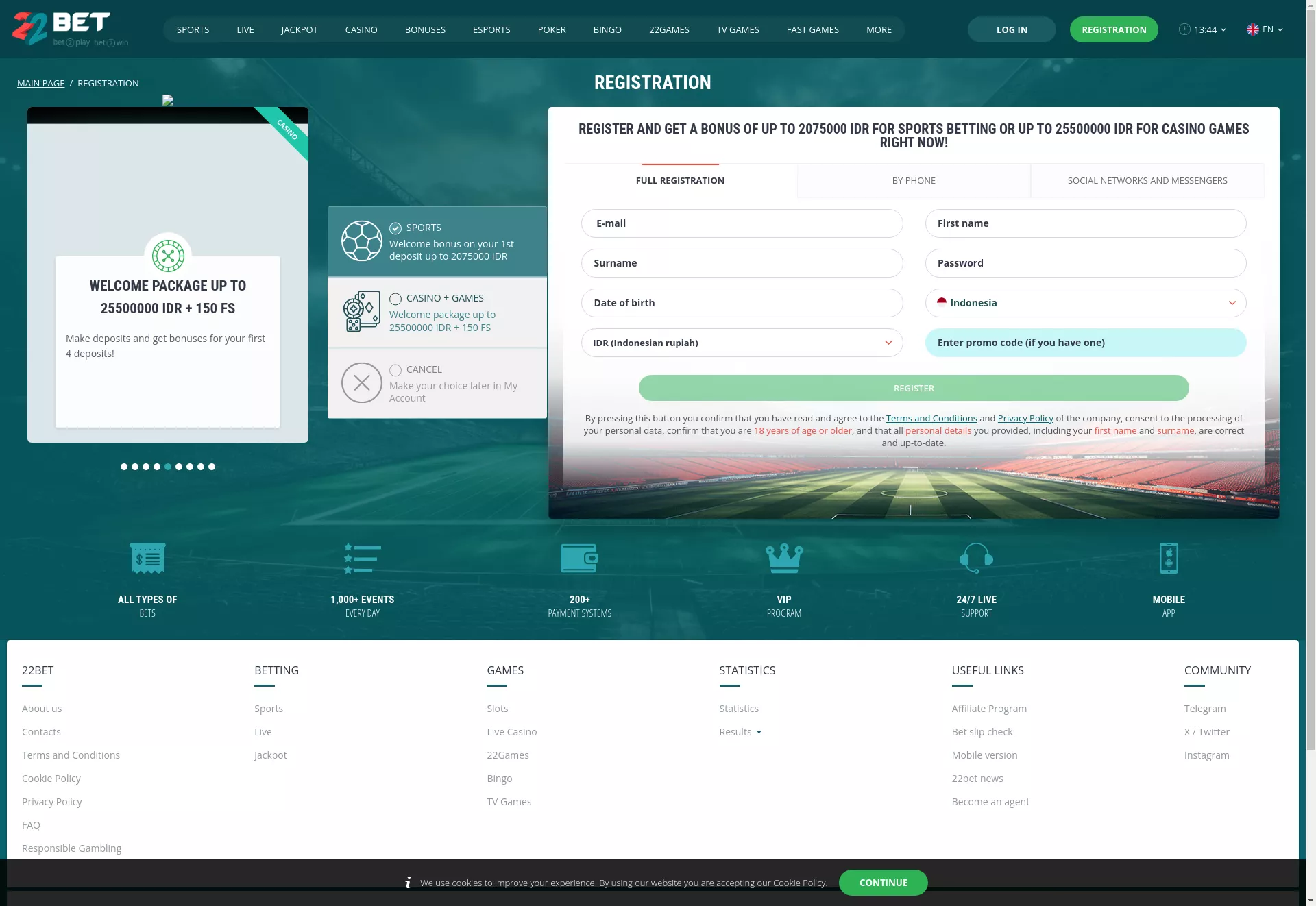This screenshot has height=906, width=1316.
Task: Select the Casino + Games bonus radio
Action: 395,299
